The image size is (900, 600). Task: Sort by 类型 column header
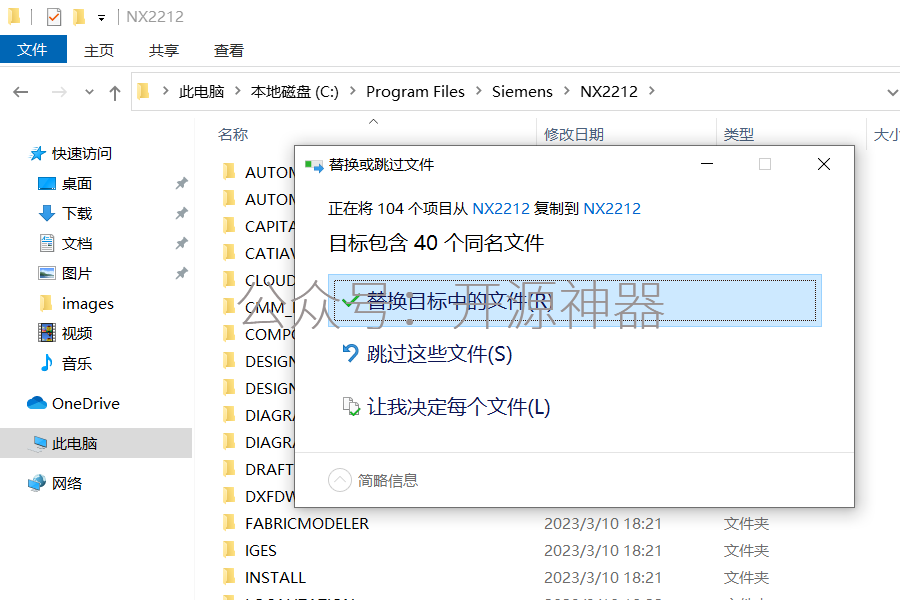739,134
